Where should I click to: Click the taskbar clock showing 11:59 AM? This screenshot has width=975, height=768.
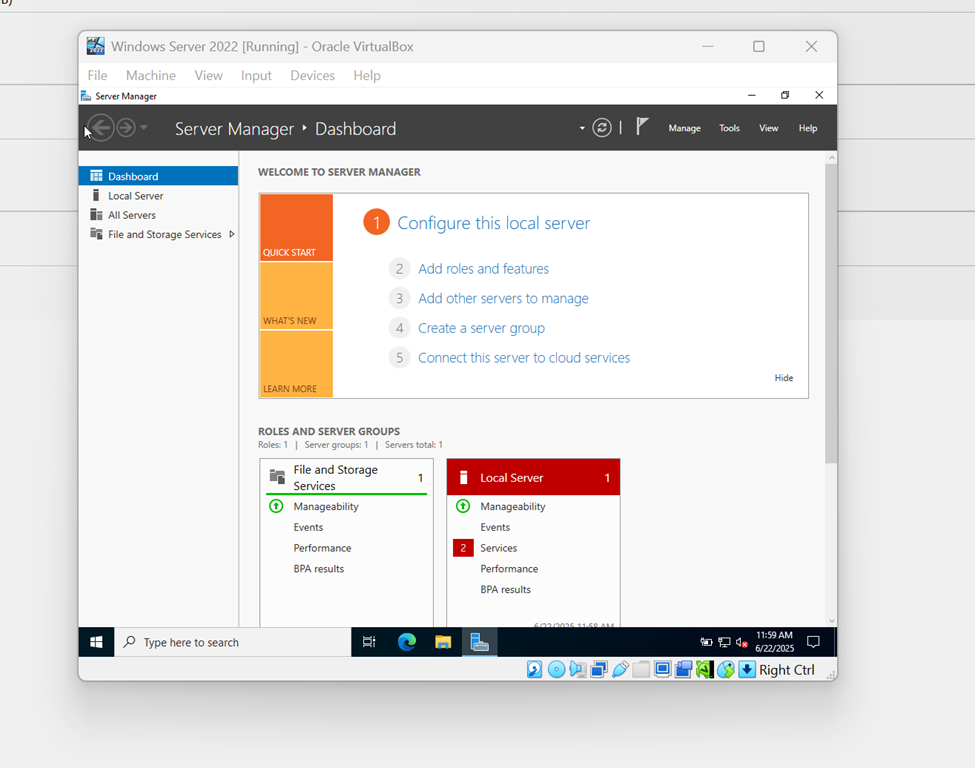[774, 642]
